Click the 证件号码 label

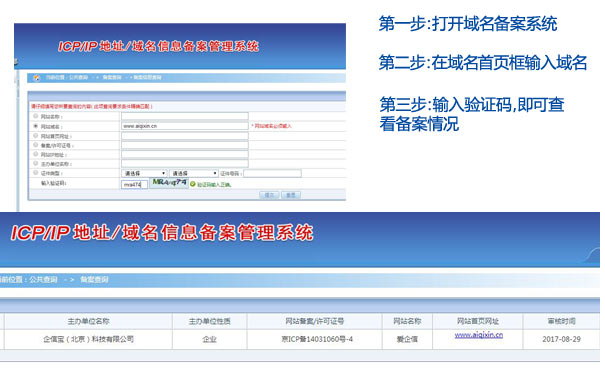click(231, 174)
